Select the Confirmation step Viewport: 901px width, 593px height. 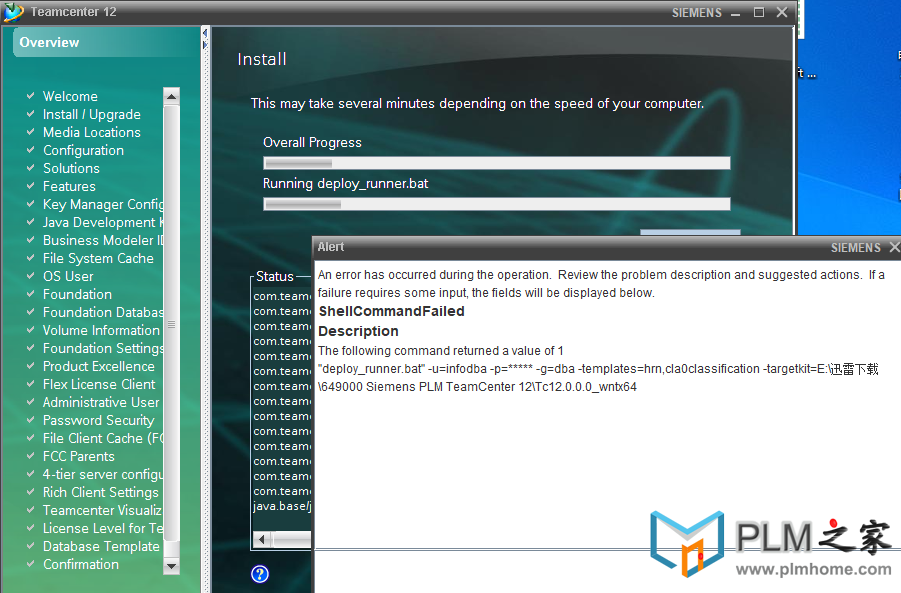click(x=81, y=564)
